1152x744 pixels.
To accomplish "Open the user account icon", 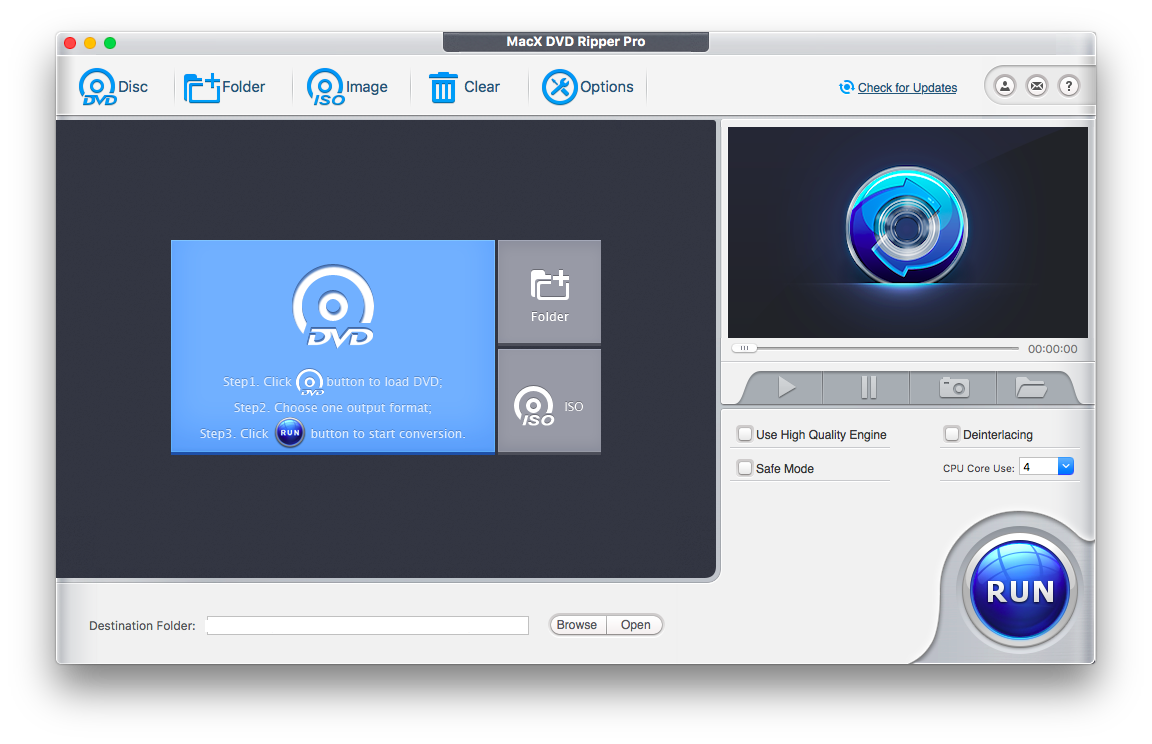I will (1004, 86).
